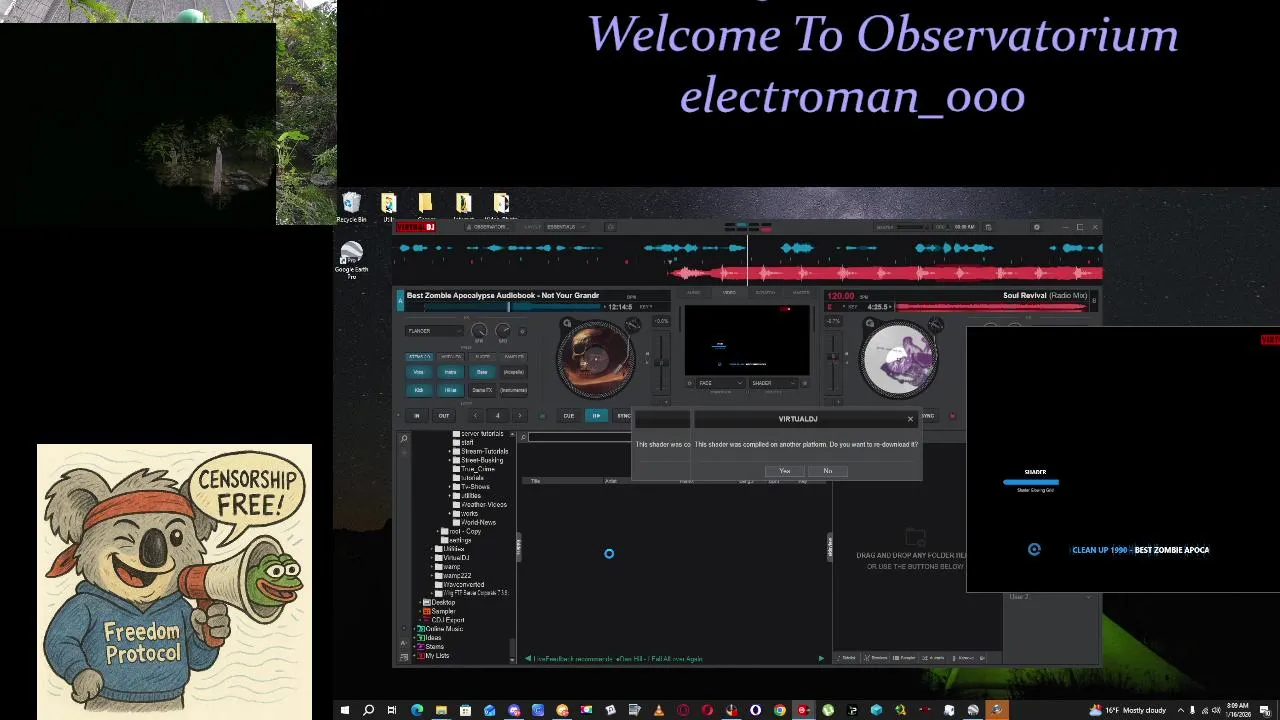1280x720 pixels.
Task: Toggle play/pause on the left deck
Action: click(596, 416)
